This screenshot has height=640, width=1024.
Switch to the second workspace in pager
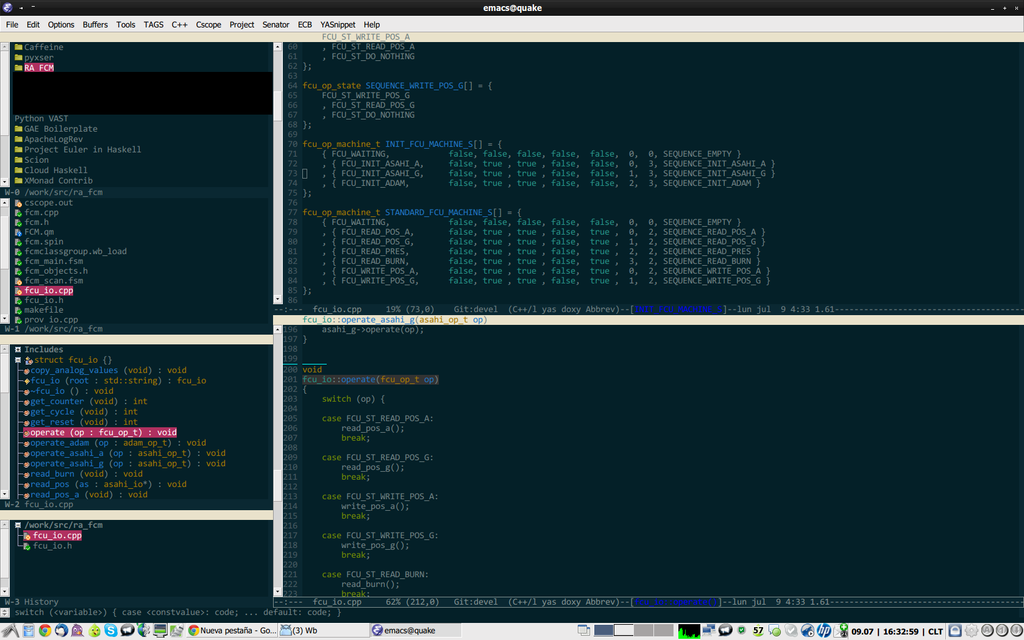tap(624, 630)
